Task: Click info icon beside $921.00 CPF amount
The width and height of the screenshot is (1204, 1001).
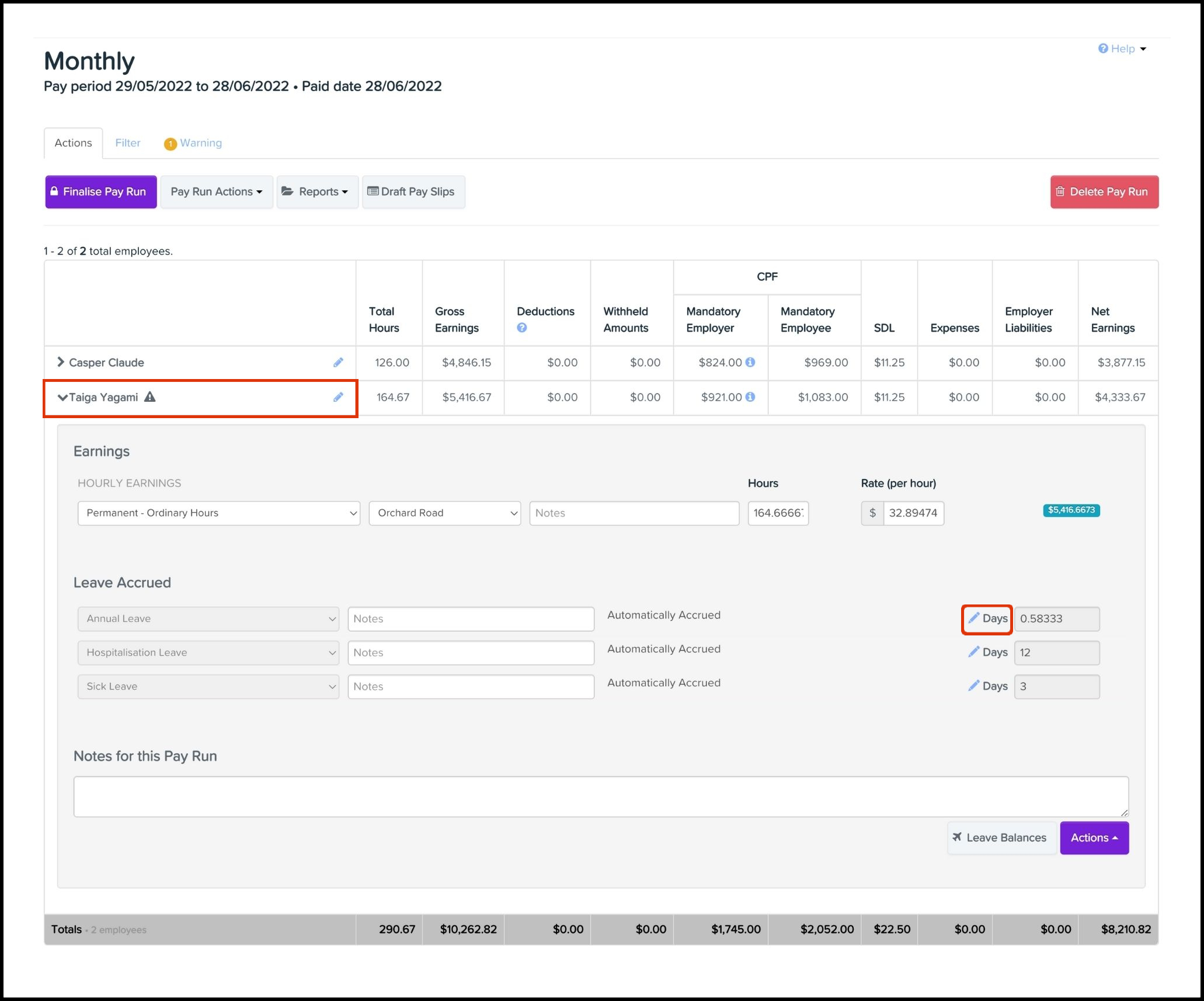Action: [750, 397]
